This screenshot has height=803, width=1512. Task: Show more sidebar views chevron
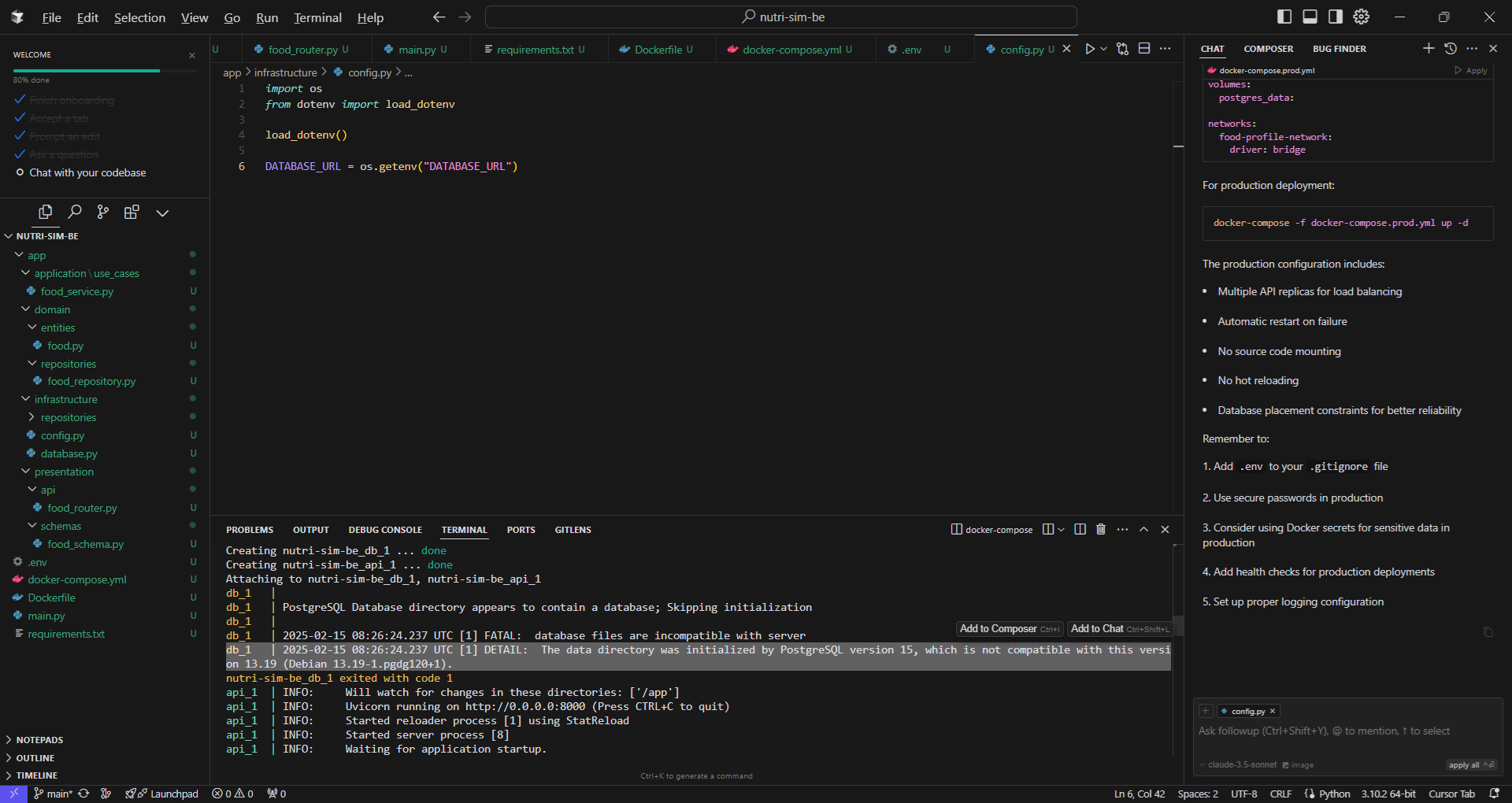pos(162,213)
